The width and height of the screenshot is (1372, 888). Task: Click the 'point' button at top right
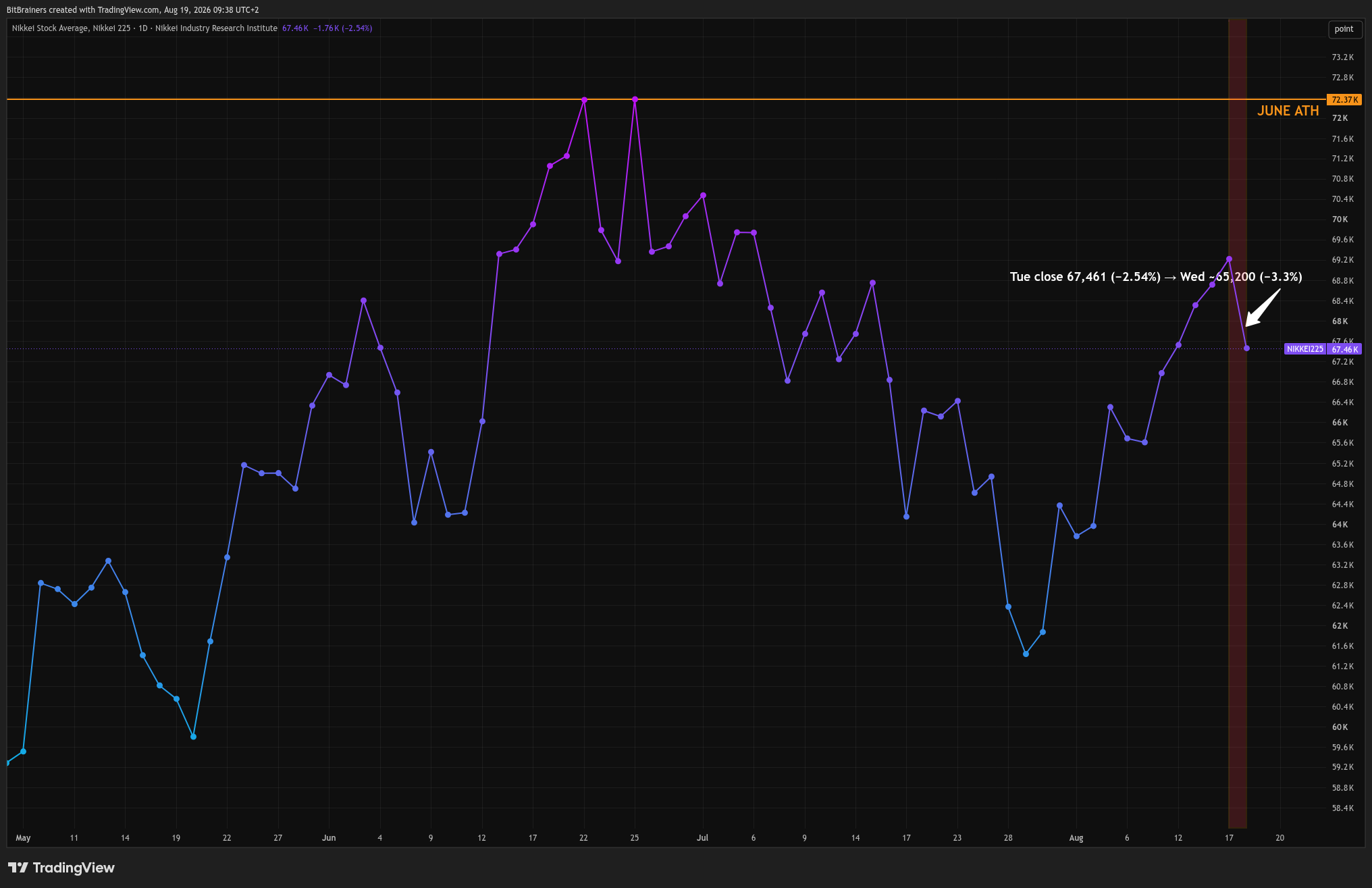(1344, 29)
